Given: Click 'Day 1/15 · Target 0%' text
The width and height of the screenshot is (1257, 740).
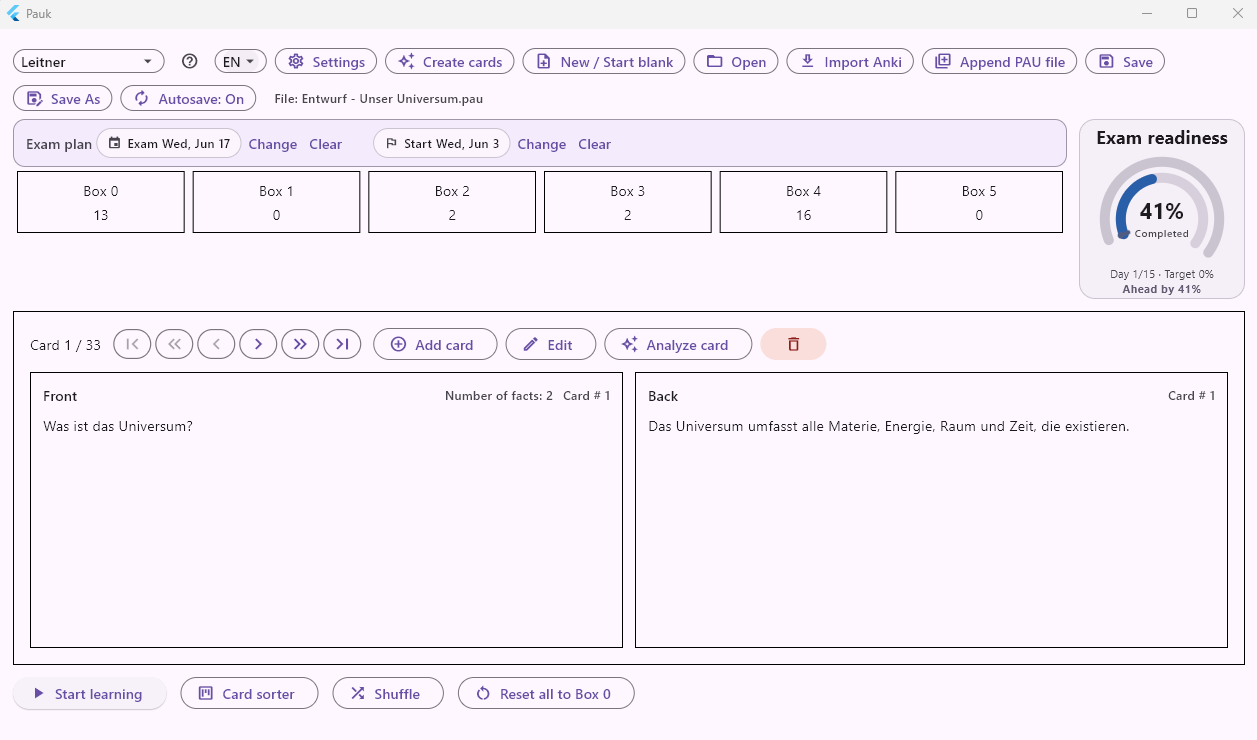Looking at the screenshot, I should (x=1161, y=274).
